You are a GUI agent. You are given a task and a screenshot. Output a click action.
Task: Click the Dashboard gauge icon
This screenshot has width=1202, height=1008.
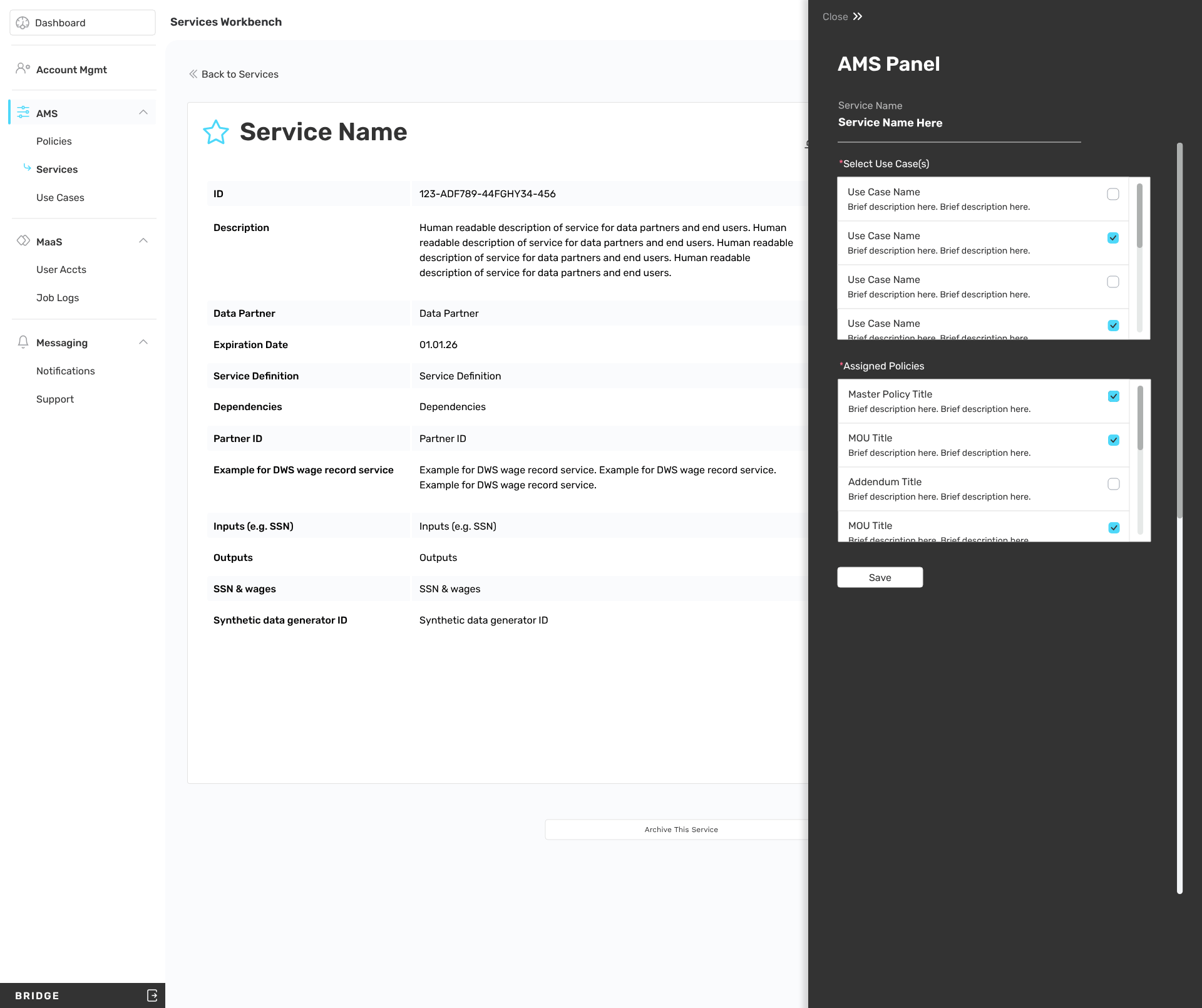pos(23,23)
